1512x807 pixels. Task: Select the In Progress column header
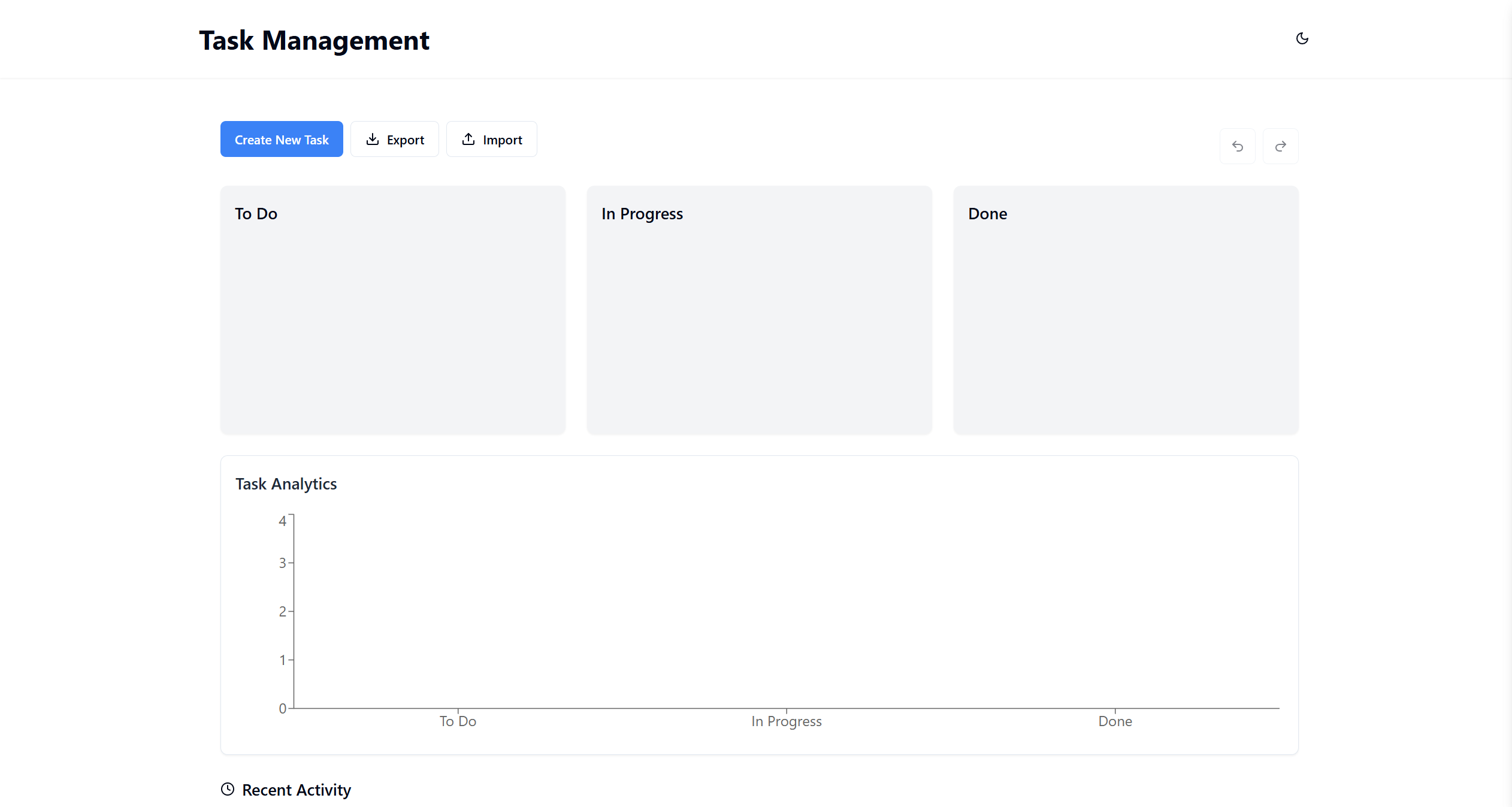(x=642, y=213)
